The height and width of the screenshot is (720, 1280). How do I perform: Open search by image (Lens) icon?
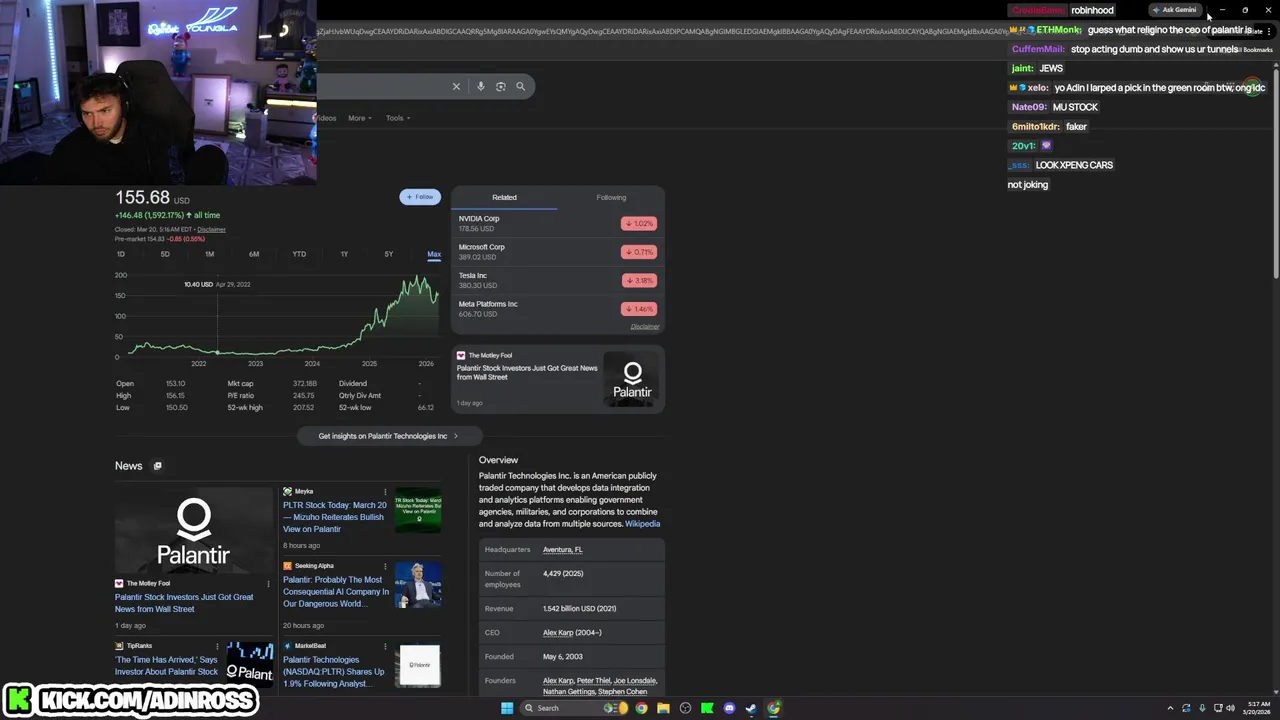pos(501,86)
